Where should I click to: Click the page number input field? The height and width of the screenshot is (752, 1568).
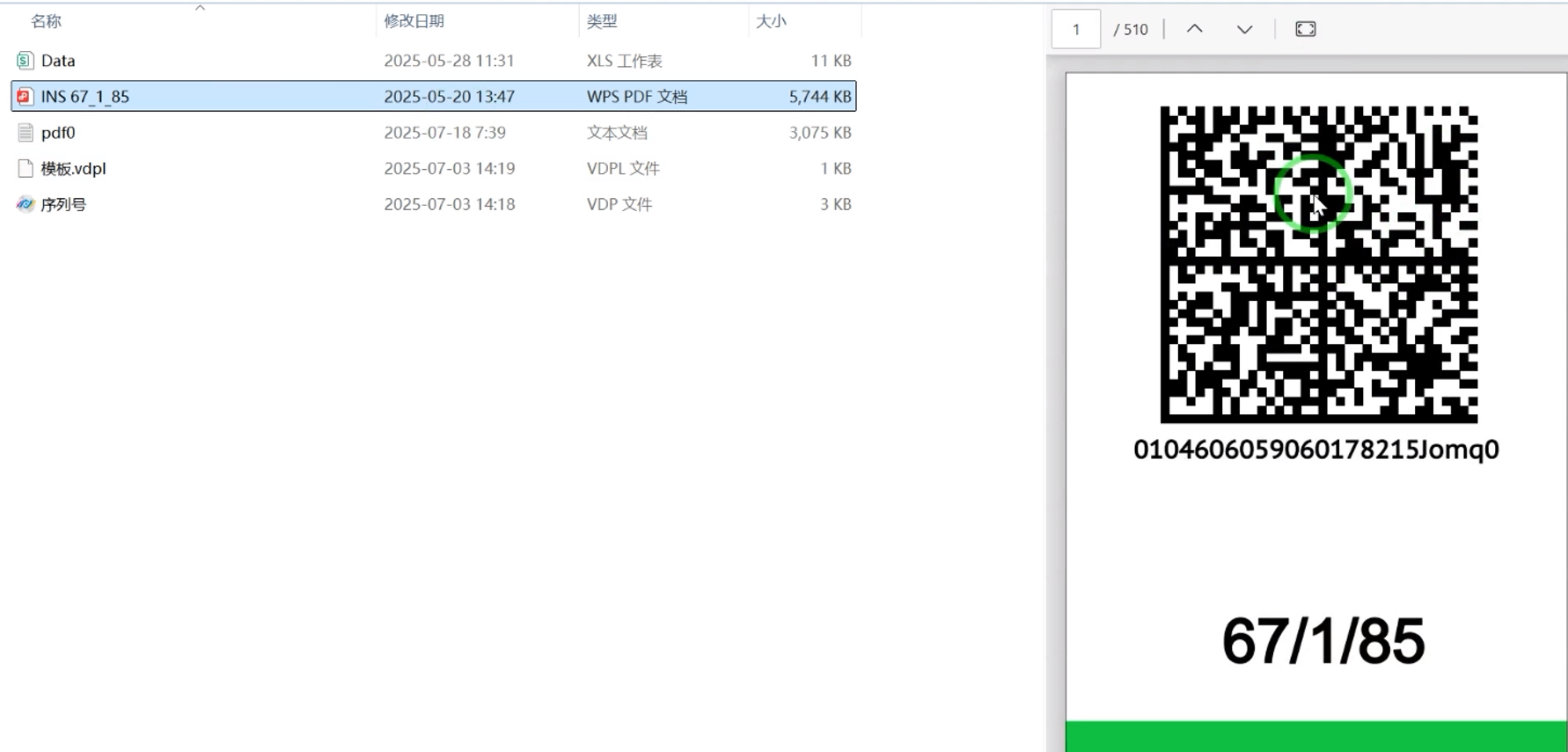point(1076,29)
